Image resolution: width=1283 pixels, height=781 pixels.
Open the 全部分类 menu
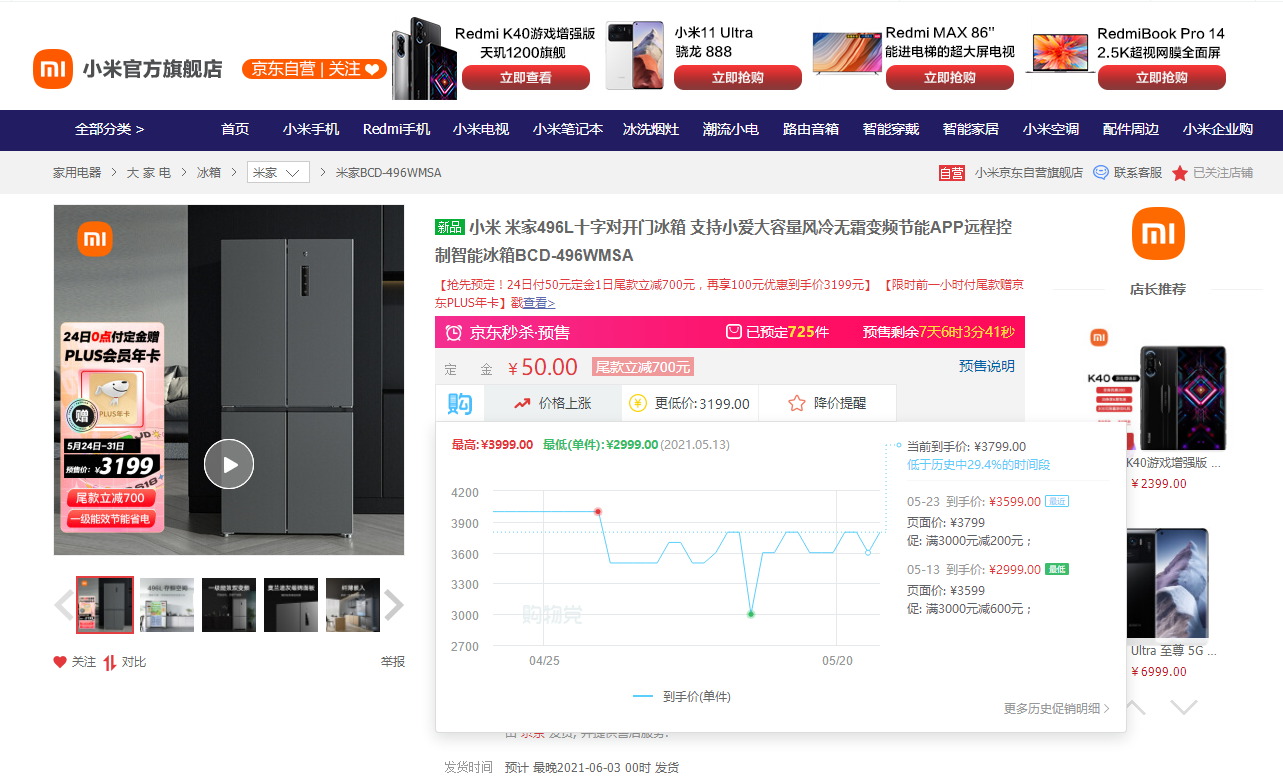[x=109, y=130]
